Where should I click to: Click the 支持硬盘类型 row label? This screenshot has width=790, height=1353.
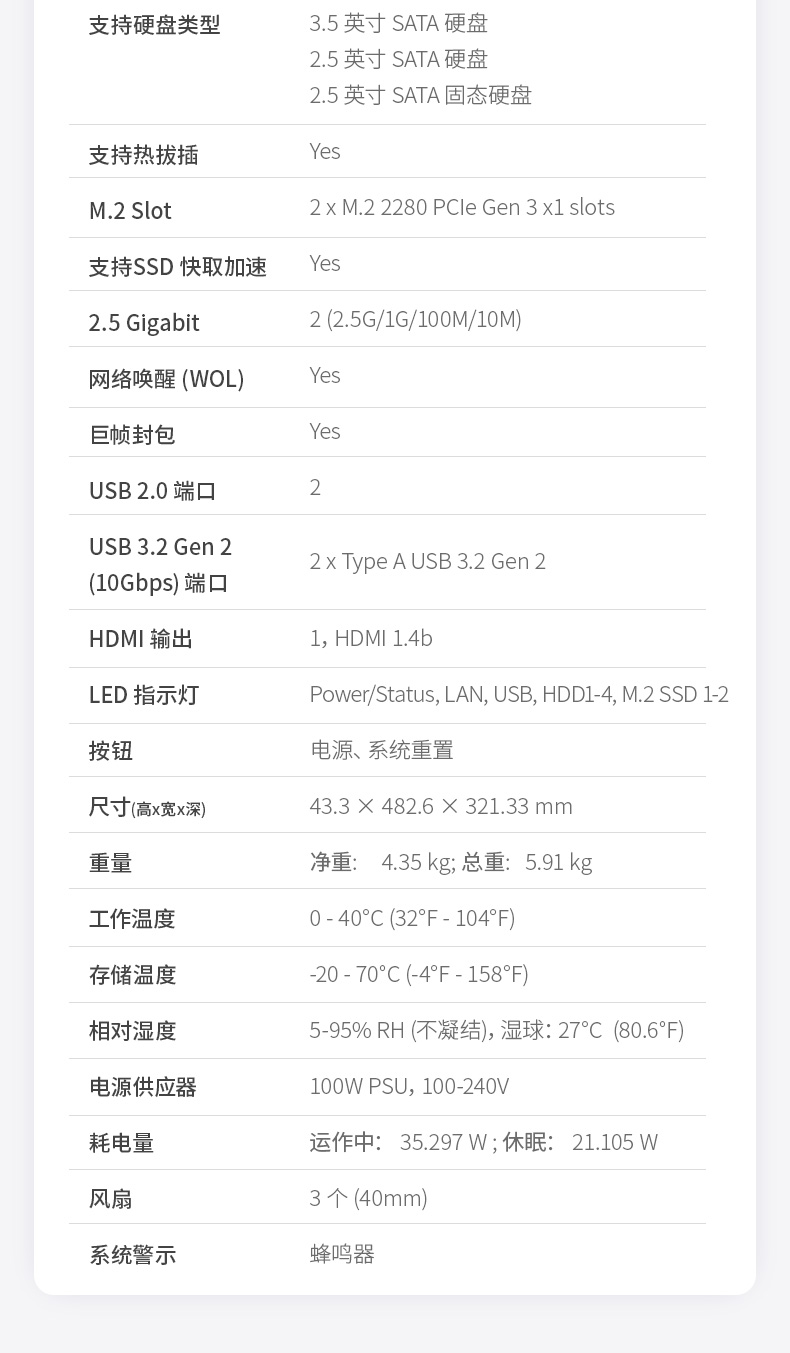click(x=154, y=25)
